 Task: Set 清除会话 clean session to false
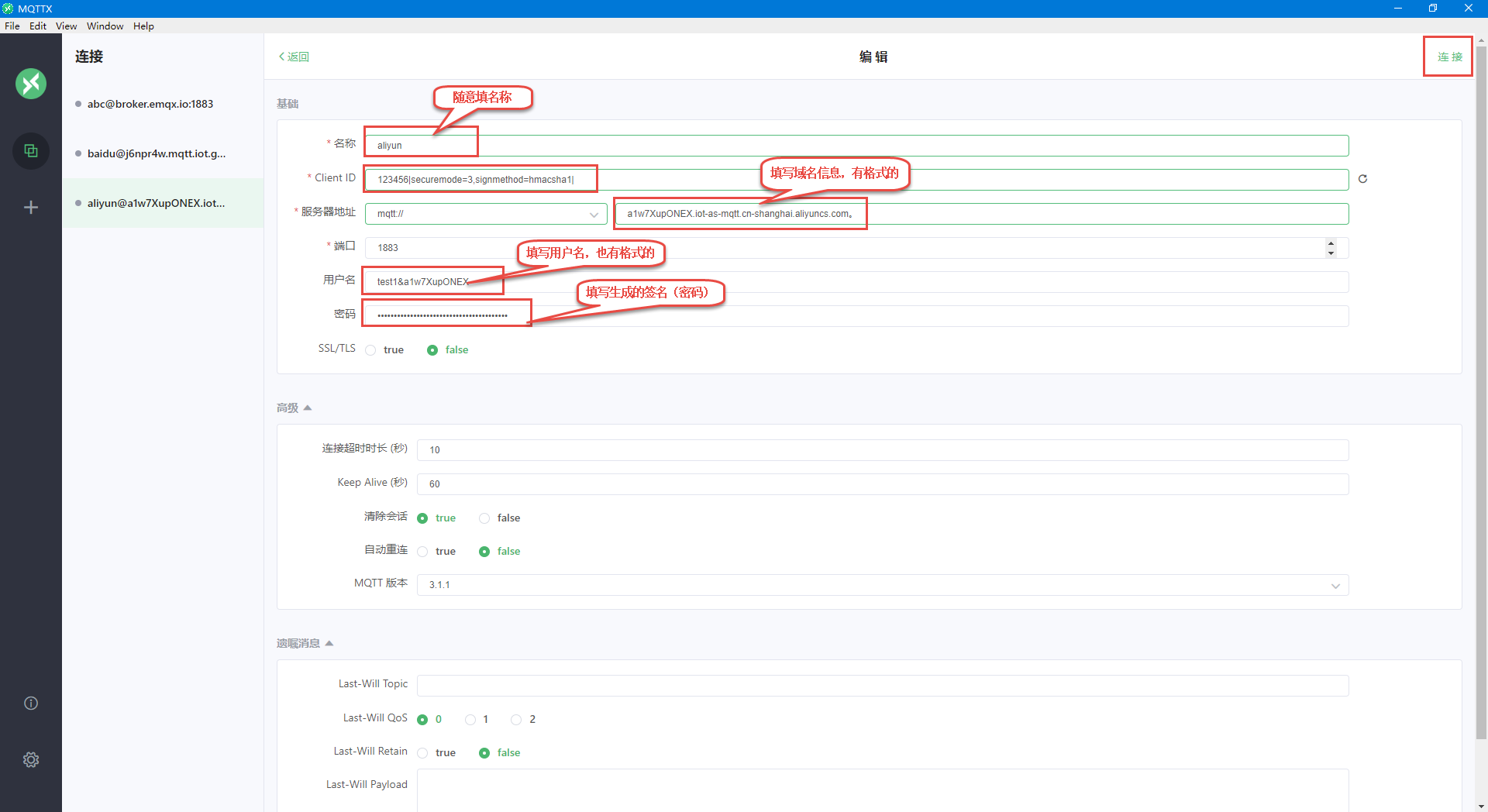pos(500,518)
